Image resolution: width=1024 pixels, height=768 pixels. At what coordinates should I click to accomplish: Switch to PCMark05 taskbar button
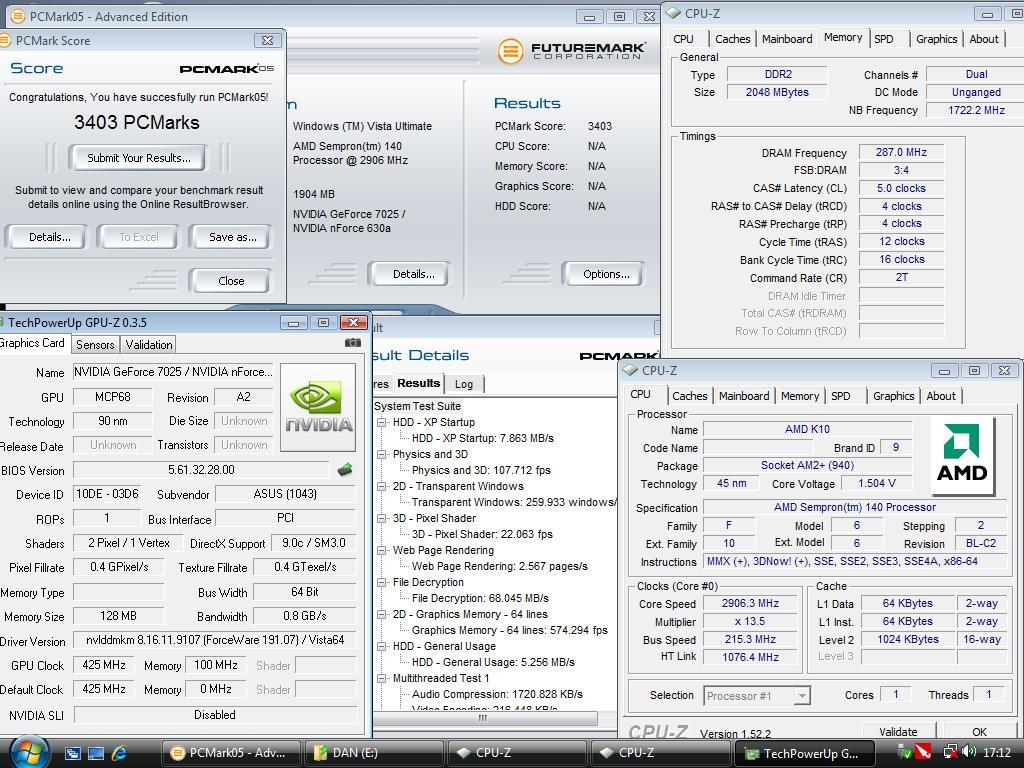coord(231,753)
